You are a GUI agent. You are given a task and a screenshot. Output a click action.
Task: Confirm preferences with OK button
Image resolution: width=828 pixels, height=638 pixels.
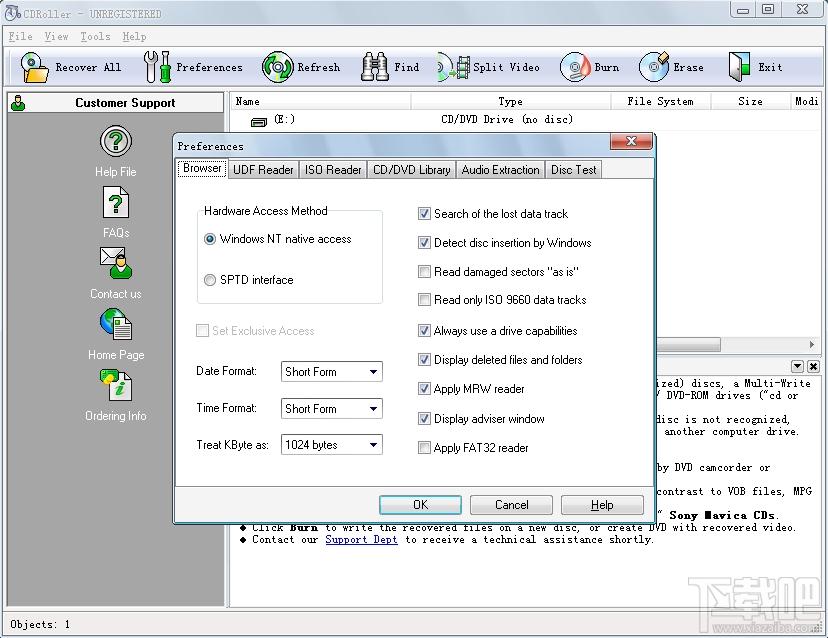coord(420,505)
